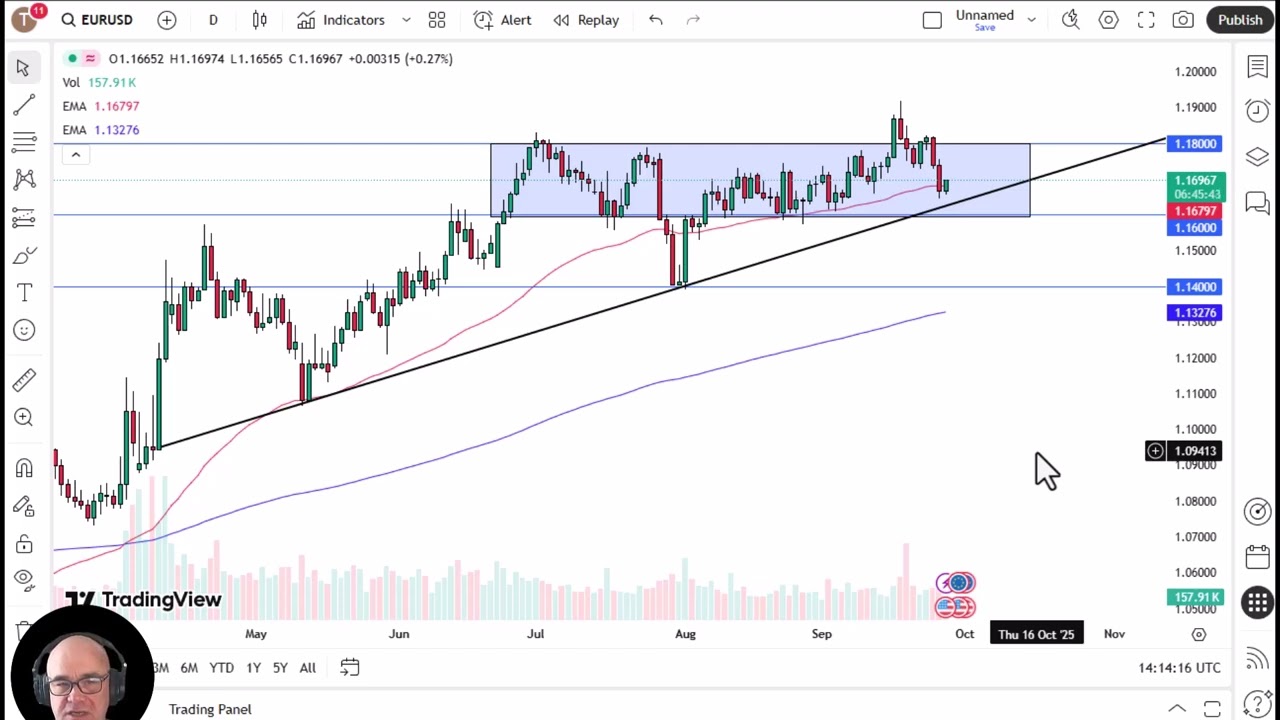Toggle magnet snap mode for drawings
Viewport: 1280px width, 720px height.
(24, 468)
